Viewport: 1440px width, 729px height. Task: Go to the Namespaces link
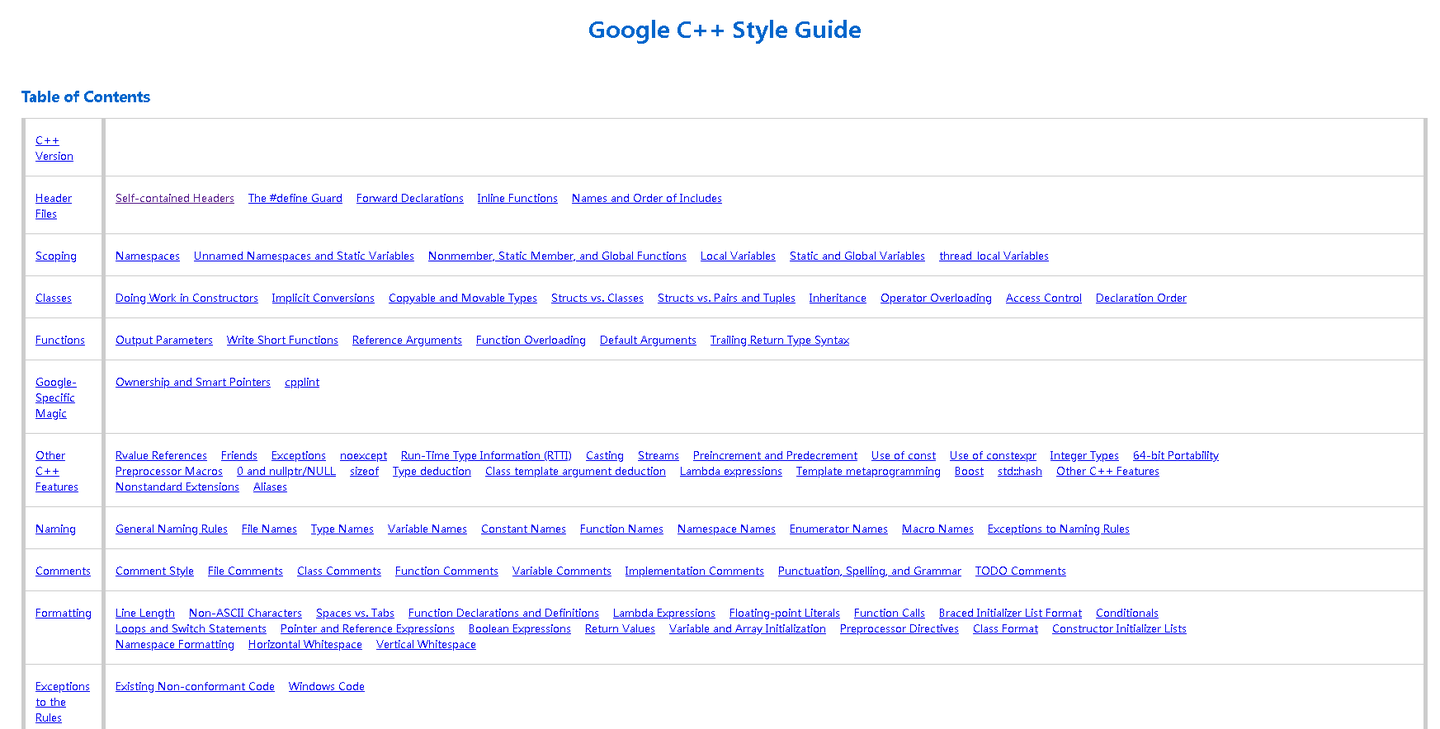148,256
